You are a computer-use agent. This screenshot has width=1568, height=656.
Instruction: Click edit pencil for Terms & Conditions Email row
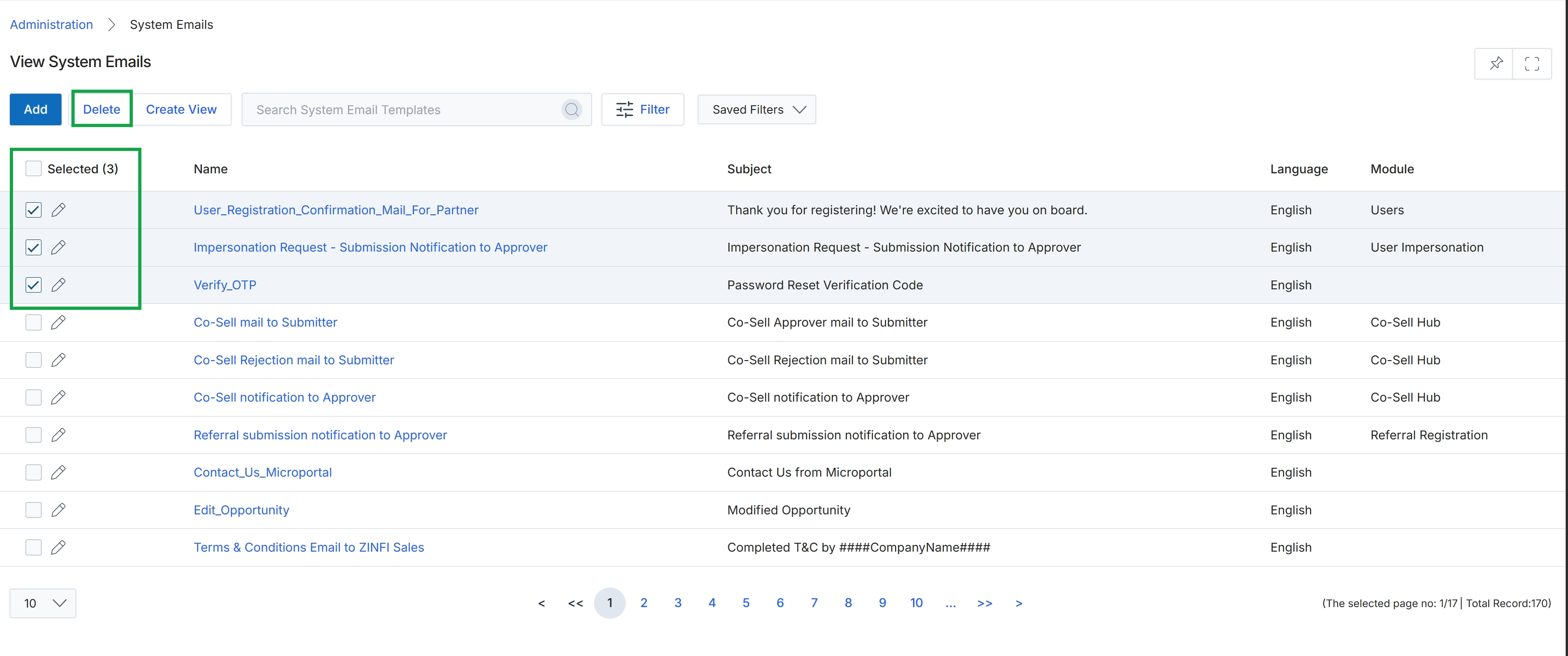point(58,547)
